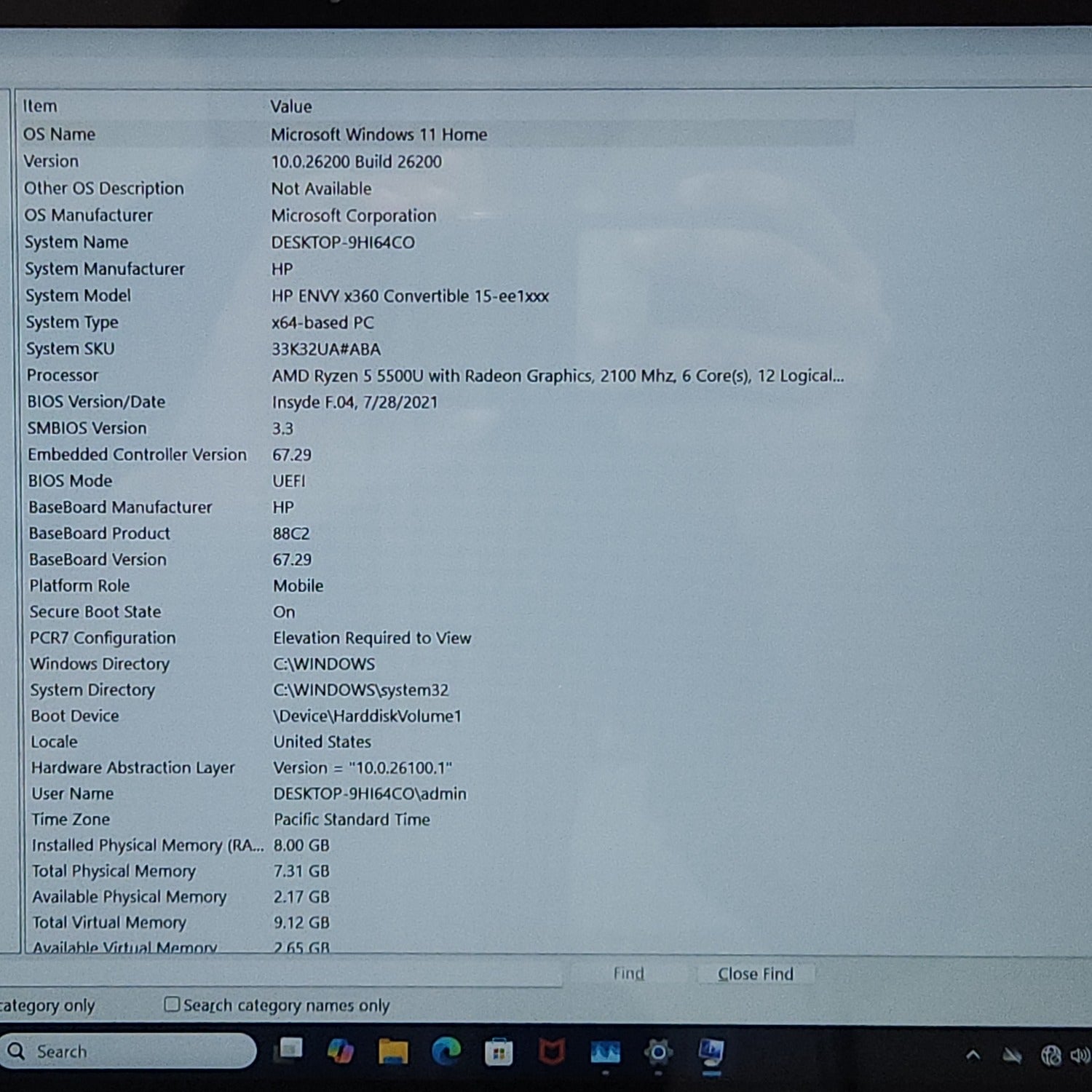Click the taskbar Search box

(x=130, y=1051)
